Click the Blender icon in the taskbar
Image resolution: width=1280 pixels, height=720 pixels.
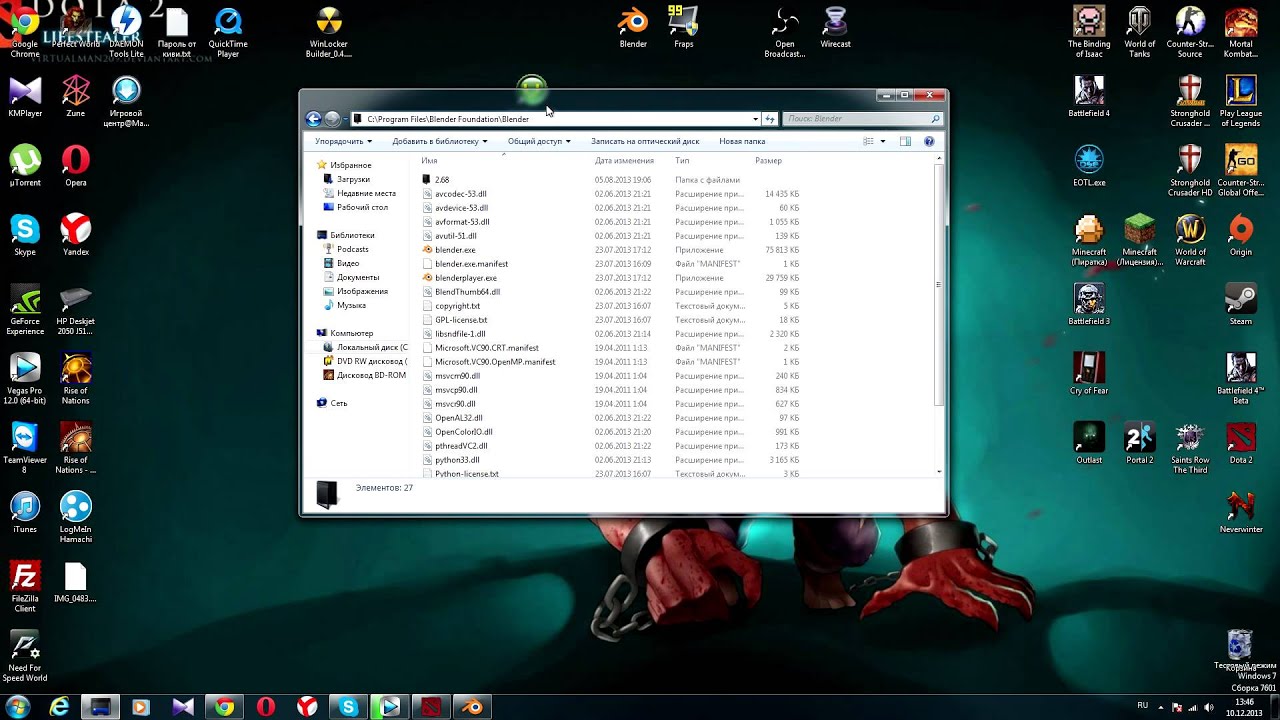(473, 707)
